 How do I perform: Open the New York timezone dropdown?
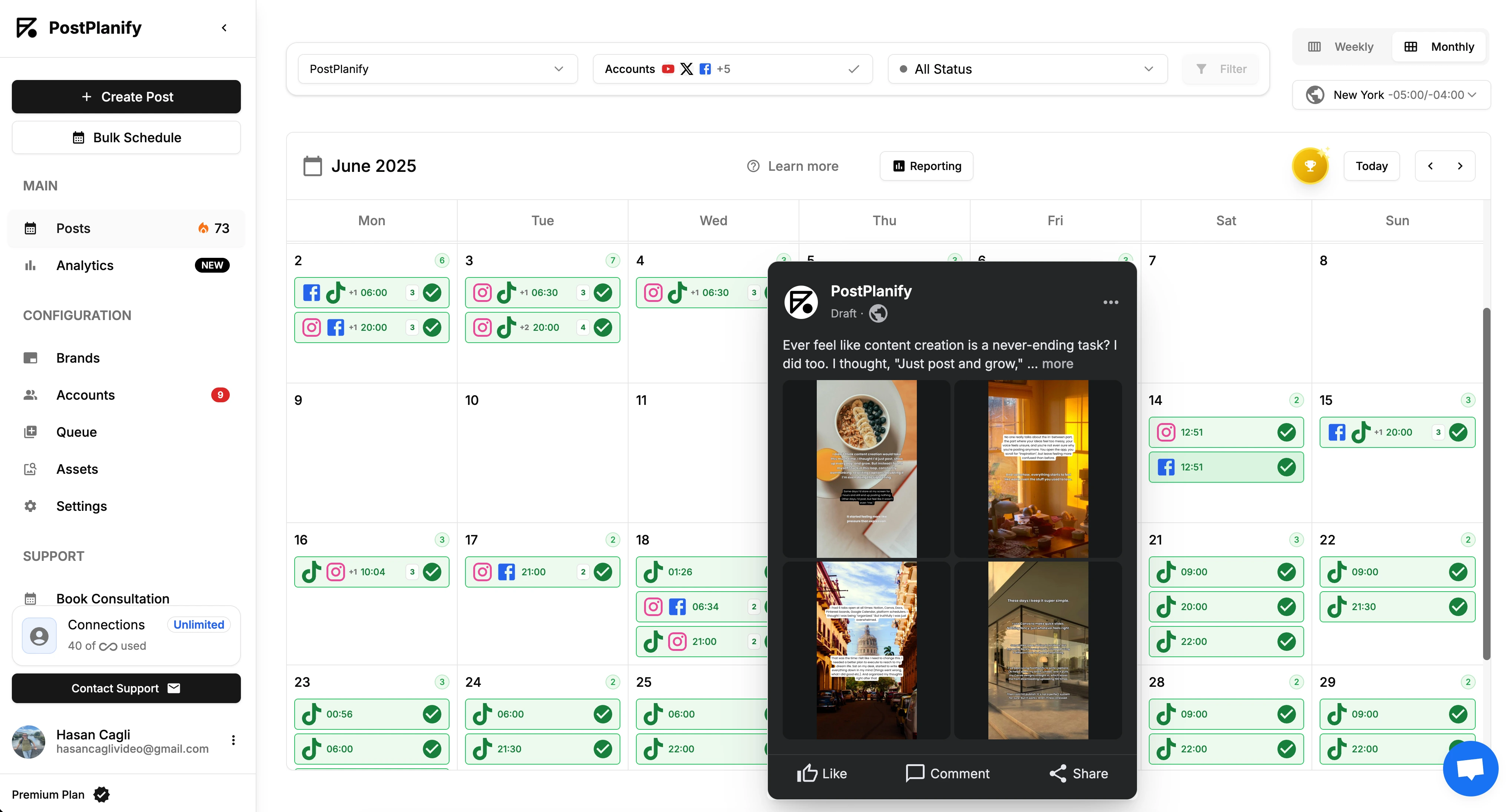point(1391,94)
